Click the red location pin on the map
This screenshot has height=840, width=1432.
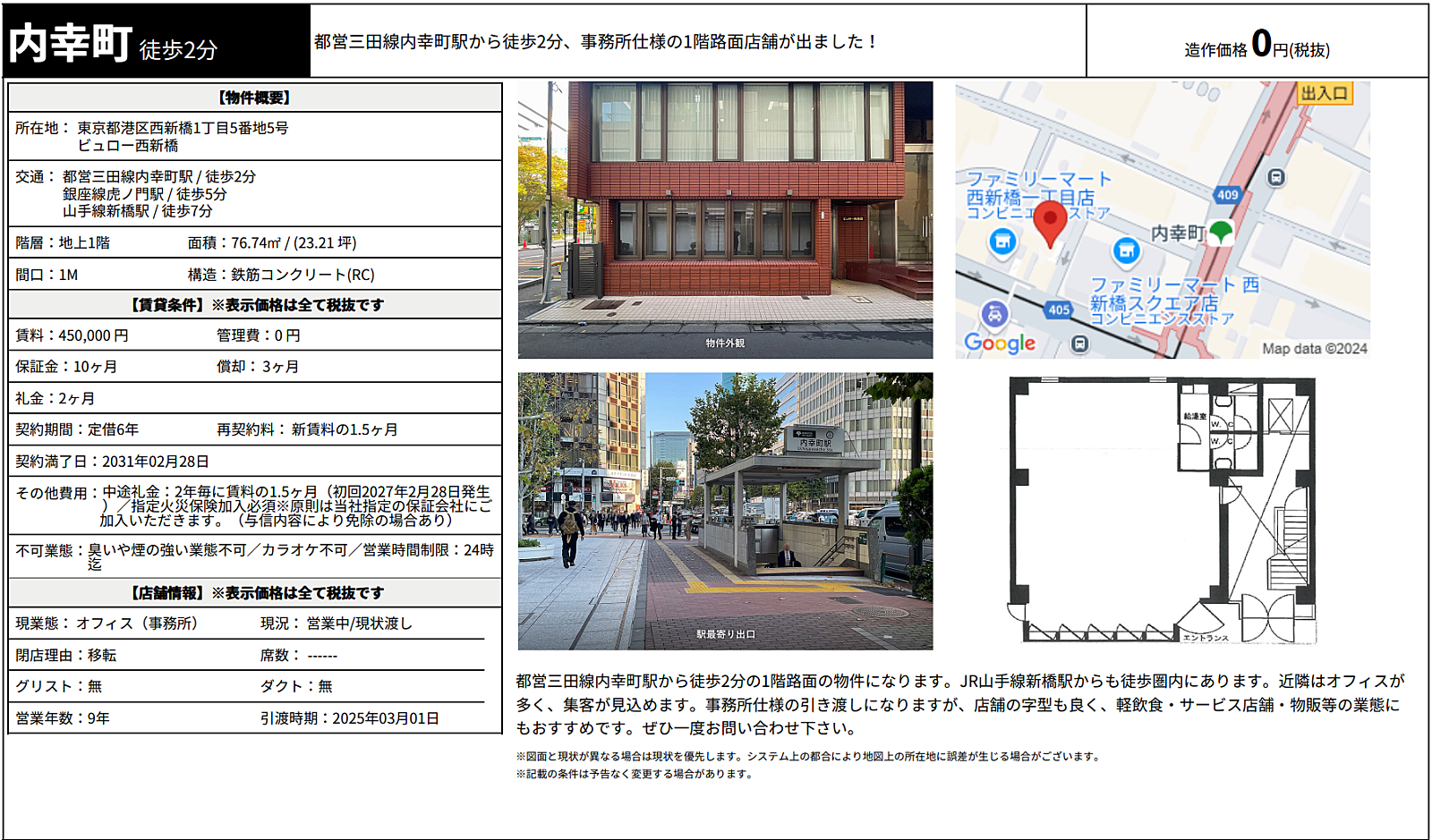pyautogui.click(x=1050, y=223)
